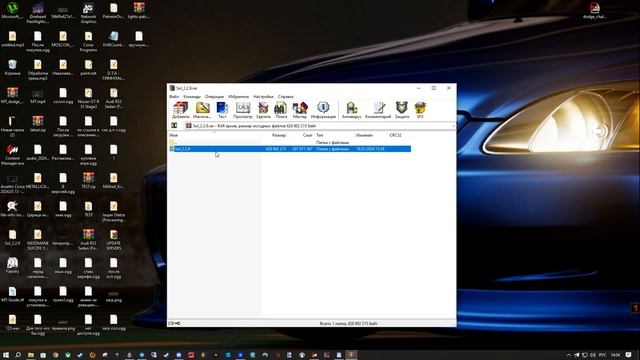Screen dimensions: 640x360
Task: Select the dodge_chal... icon at the top-right of the desktop
Action: pos(594,11)
